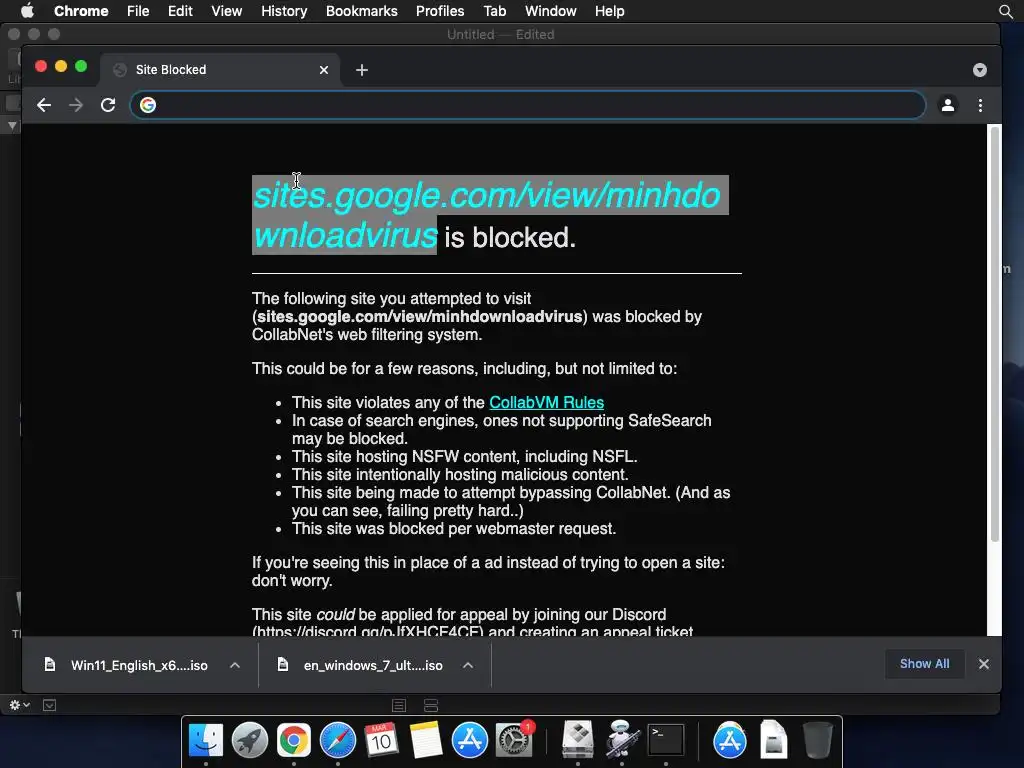Open the App Store next to Notes
The height and width of the screenshot is (768, 1024).
[470, 740]
